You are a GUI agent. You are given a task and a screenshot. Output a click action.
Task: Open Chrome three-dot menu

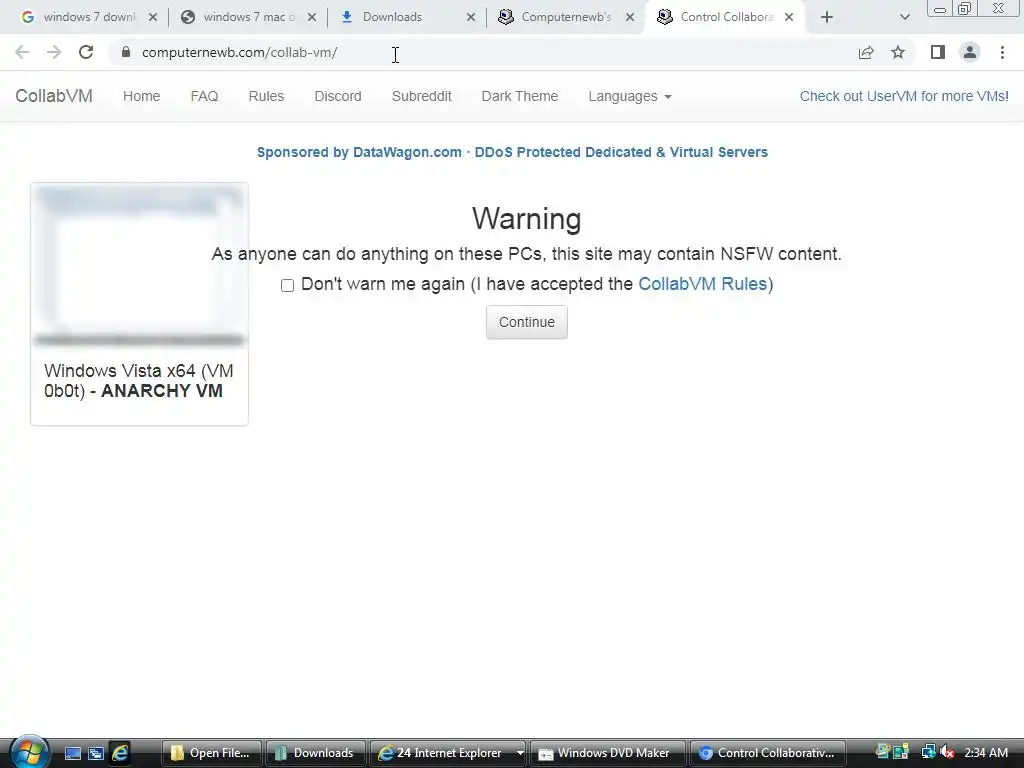point(1002,52)
